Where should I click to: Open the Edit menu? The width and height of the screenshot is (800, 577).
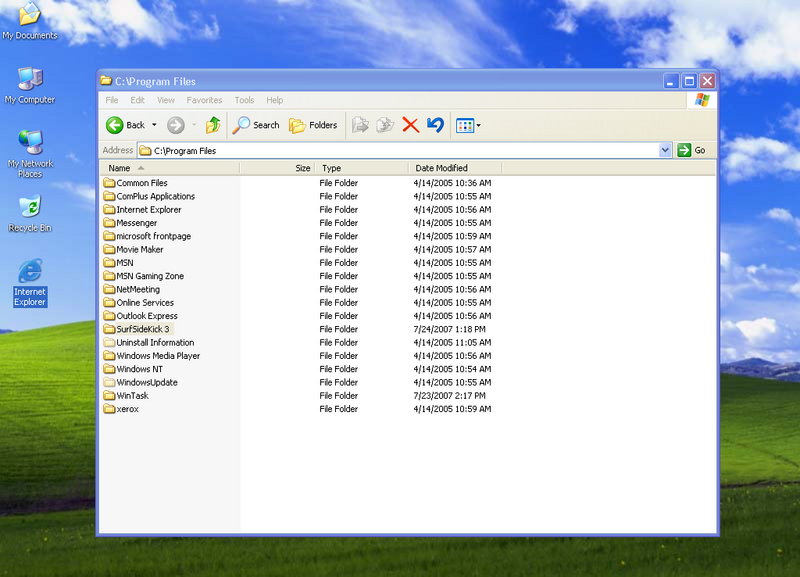[x=137, y=100]
